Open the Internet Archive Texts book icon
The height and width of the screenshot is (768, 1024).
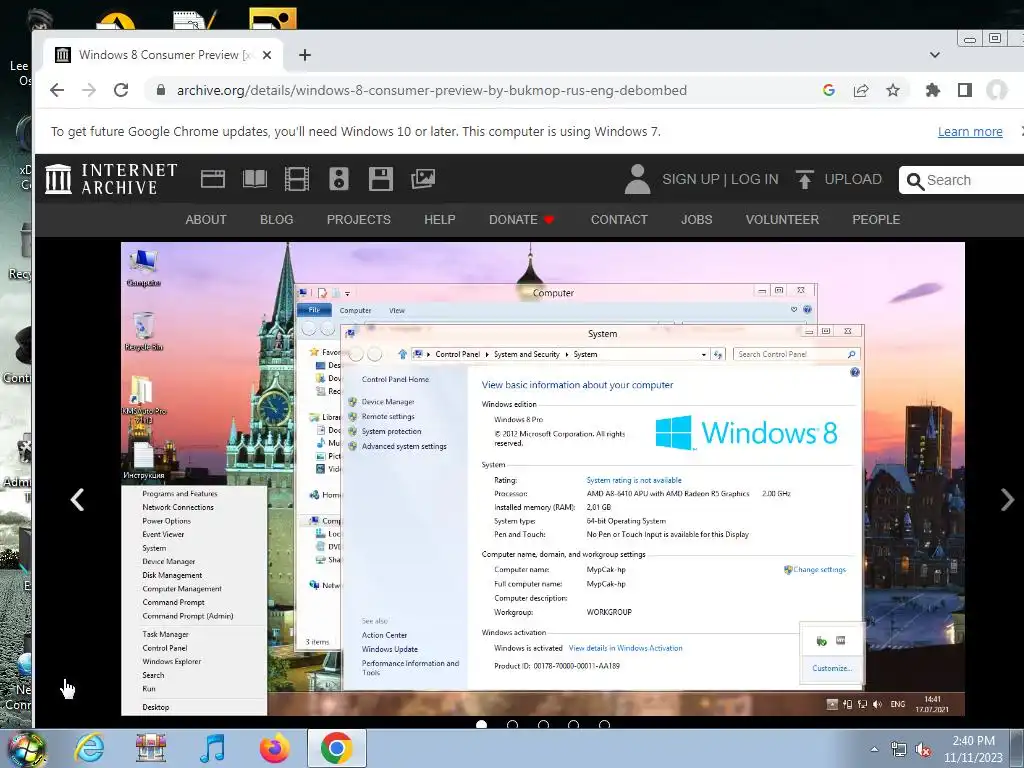coord(255,179)
